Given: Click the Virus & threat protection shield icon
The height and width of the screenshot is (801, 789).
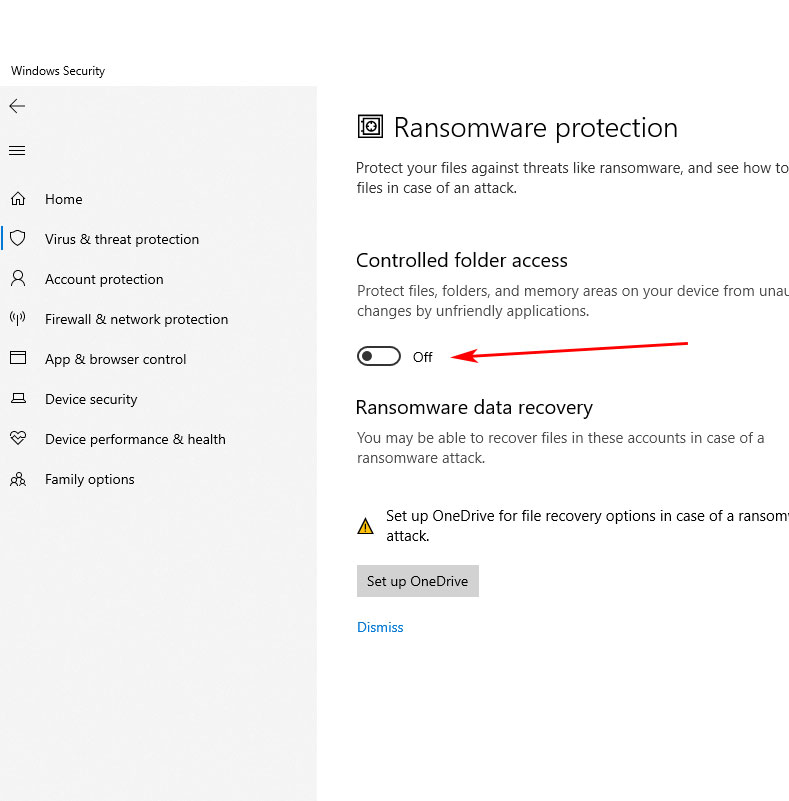Looking at the screenshot, I should coord(18,238).
